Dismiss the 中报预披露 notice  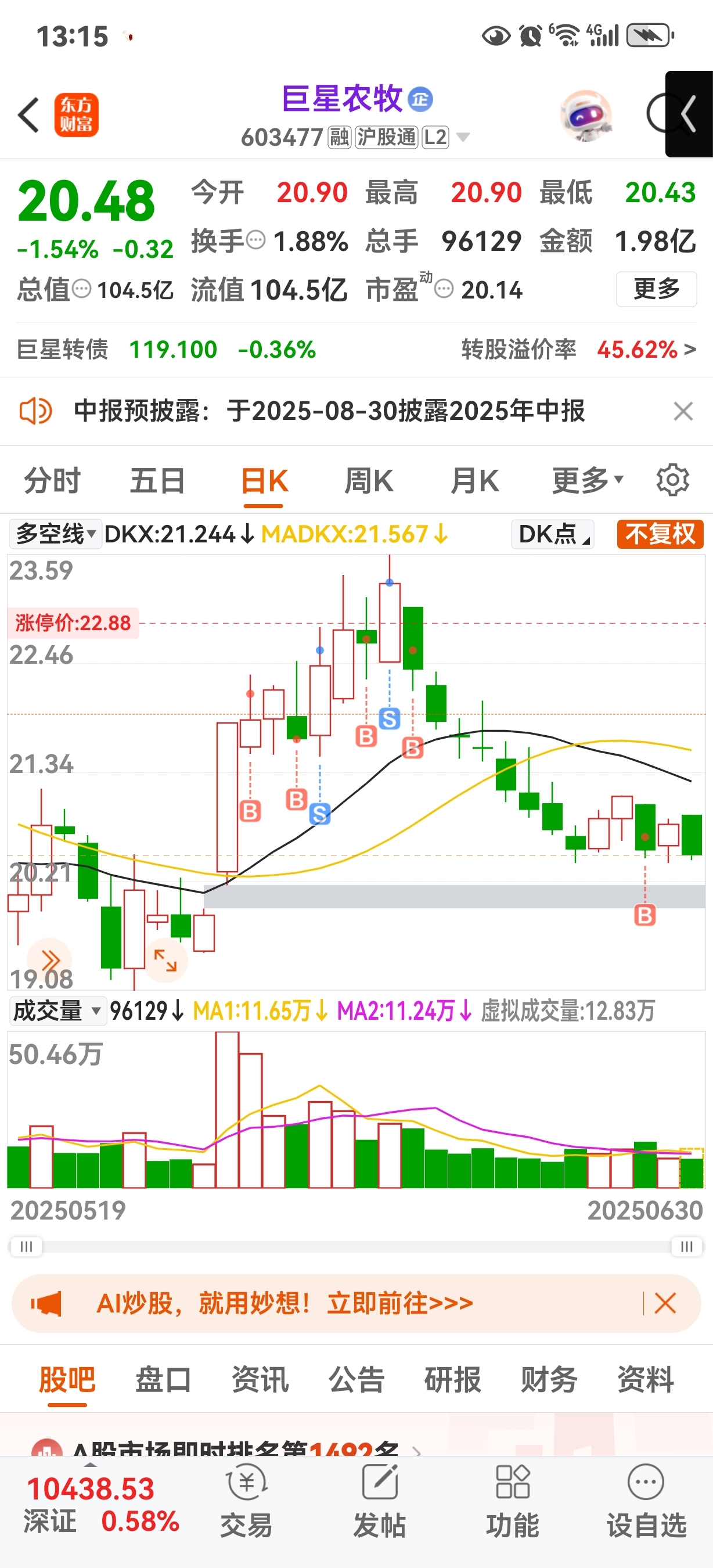[x=683, y=412]
